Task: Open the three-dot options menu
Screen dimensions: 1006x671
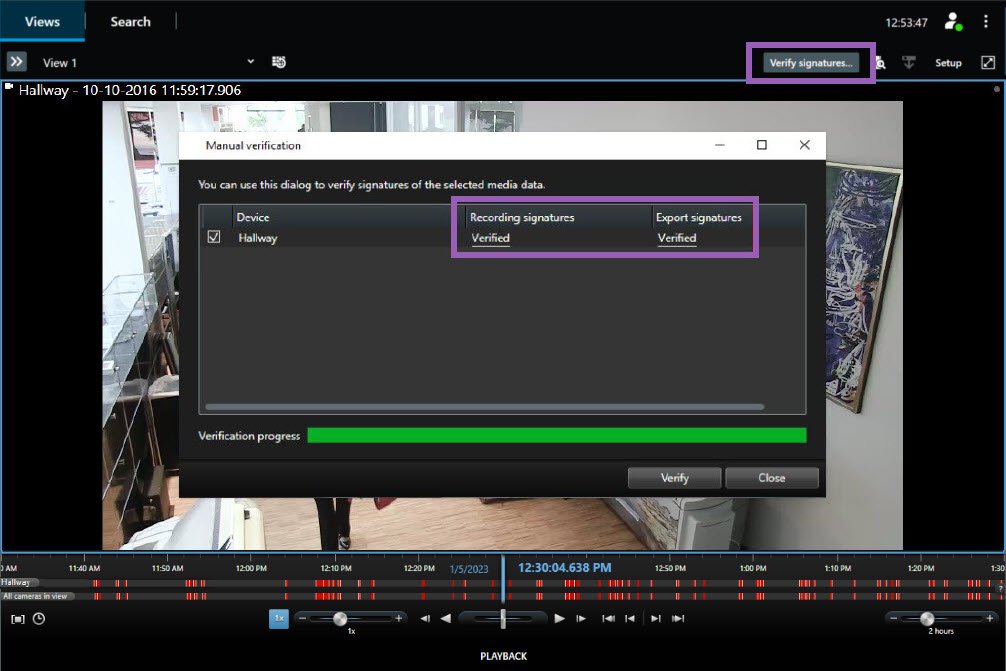Action: point(986,21)
